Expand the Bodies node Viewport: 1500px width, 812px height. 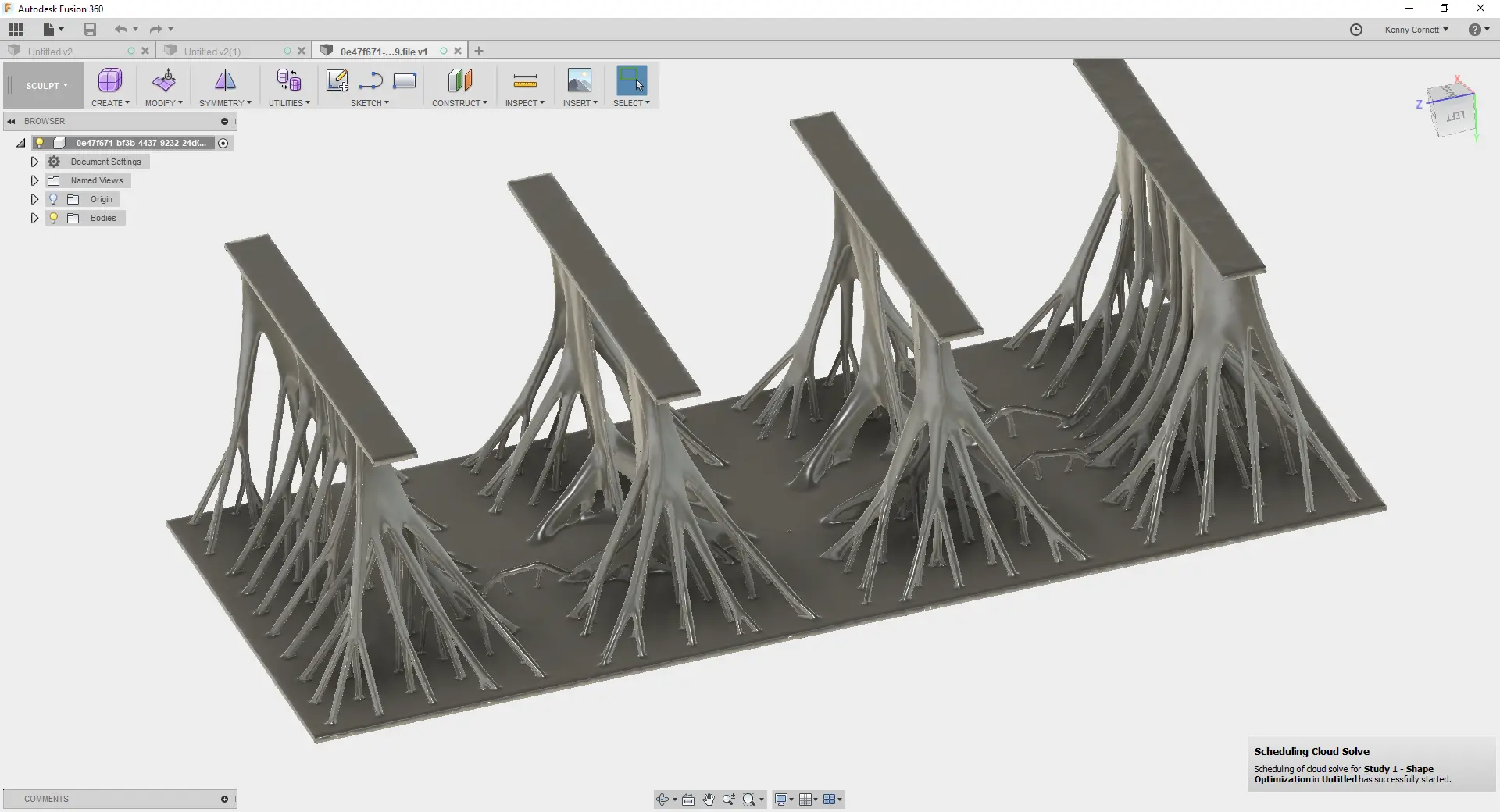point(34,218)
